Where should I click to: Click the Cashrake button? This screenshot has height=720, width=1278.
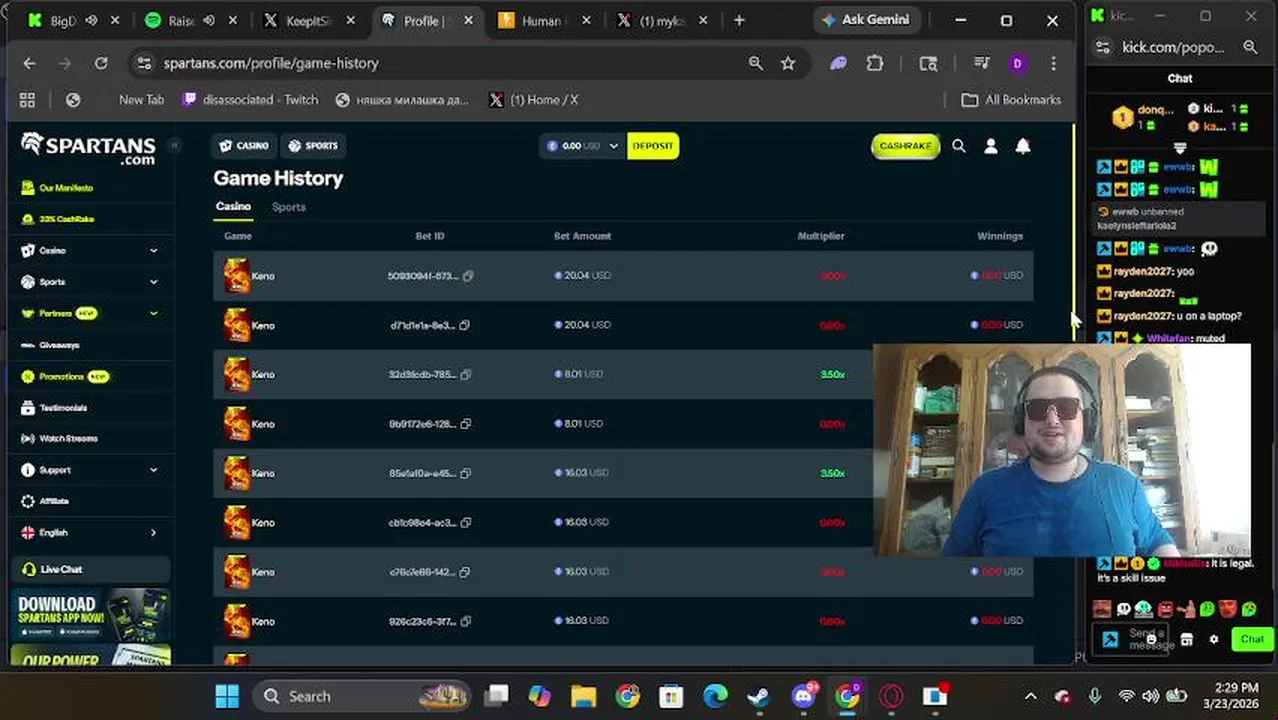click(905, 146)
